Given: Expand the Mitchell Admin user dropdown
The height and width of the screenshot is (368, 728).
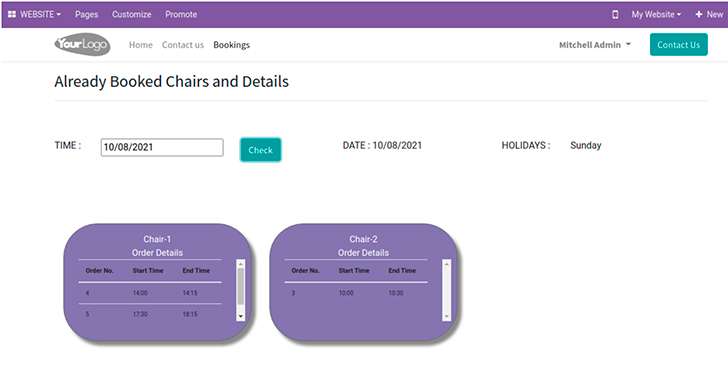Looking at the screenshot, I should tap(595, 45).
